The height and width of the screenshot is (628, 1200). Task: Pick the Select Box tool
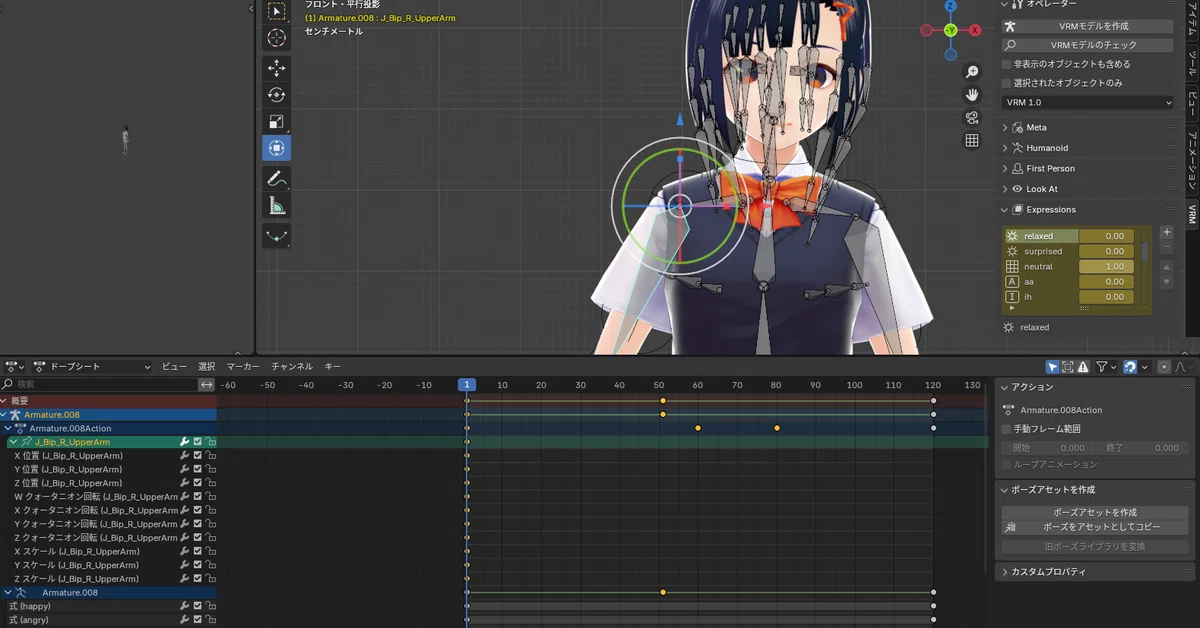(x=277, y=11)
